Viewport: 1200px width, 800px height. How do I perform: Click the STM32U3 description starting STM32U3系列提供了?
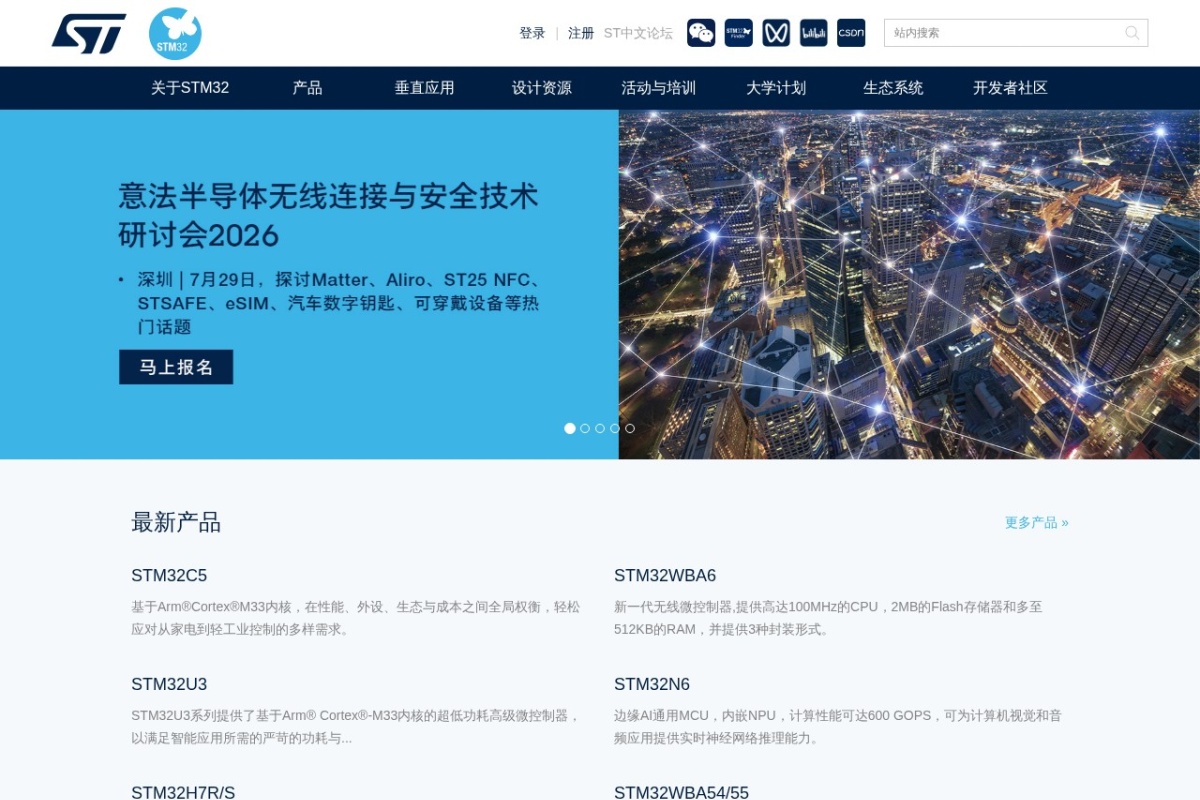click(356, 727)
